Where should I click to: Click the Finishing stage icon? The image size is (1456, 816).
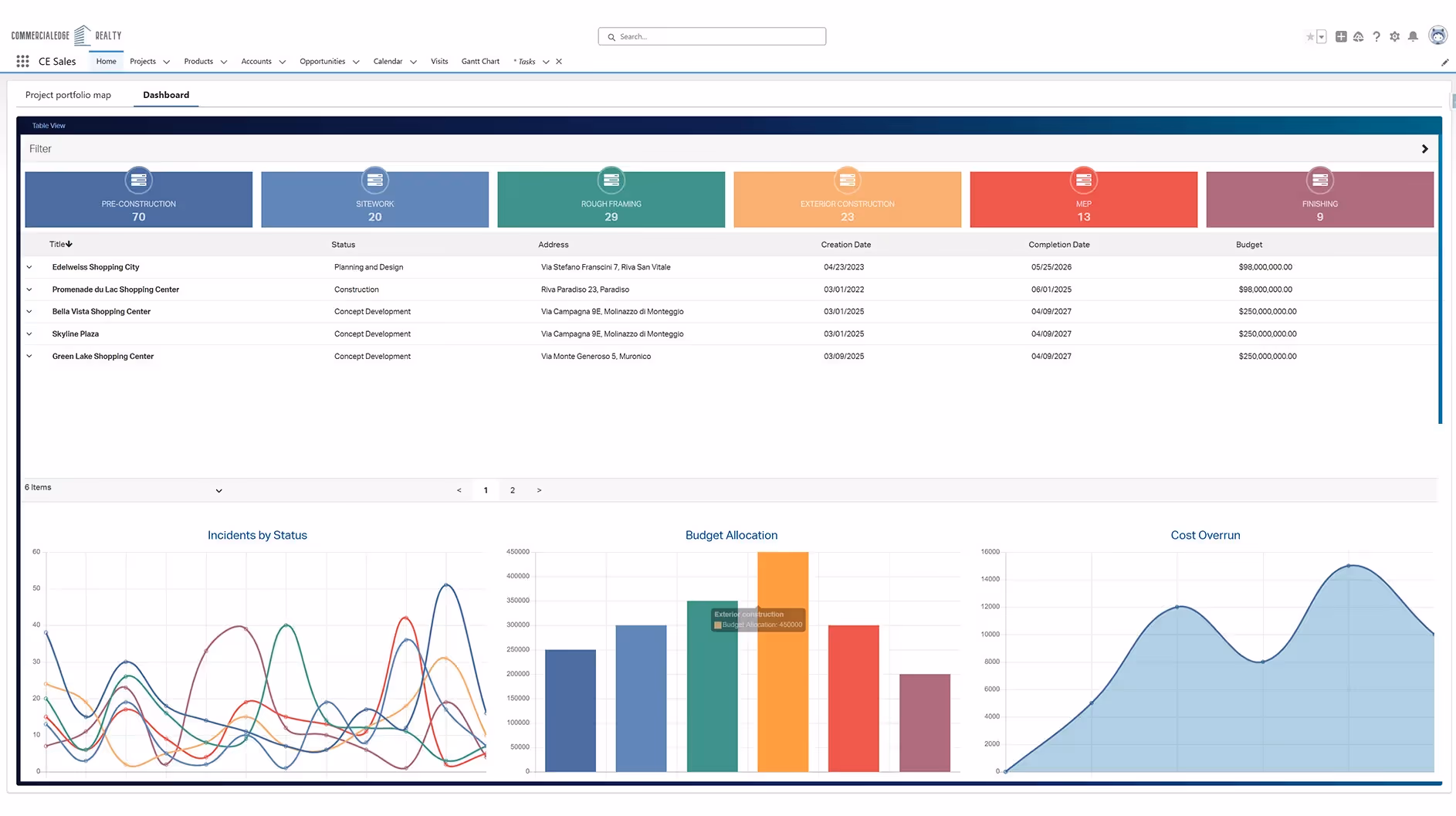[x=1320, y=180]
